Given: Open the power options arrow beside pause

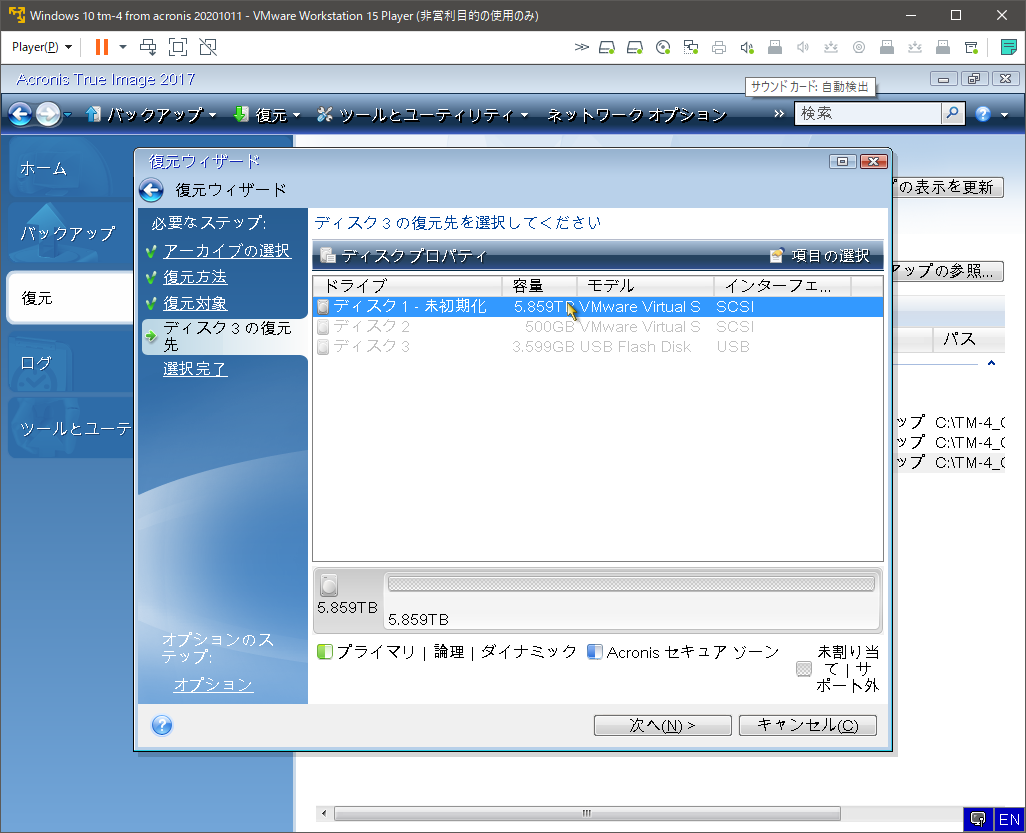Looking at the screenshot, I should [x=122, y=47].
